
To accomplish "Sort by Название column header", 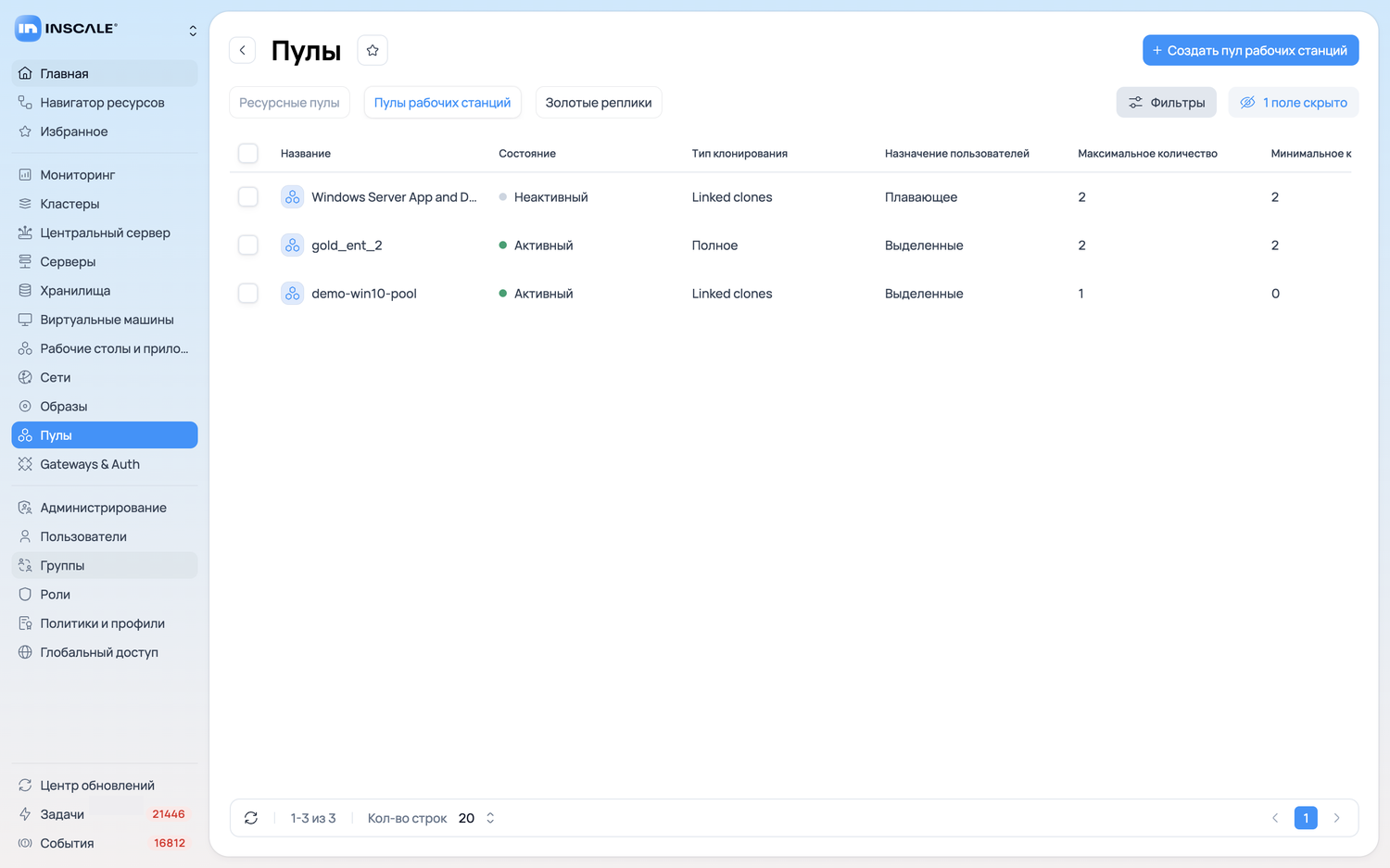I will coord(306,154).
